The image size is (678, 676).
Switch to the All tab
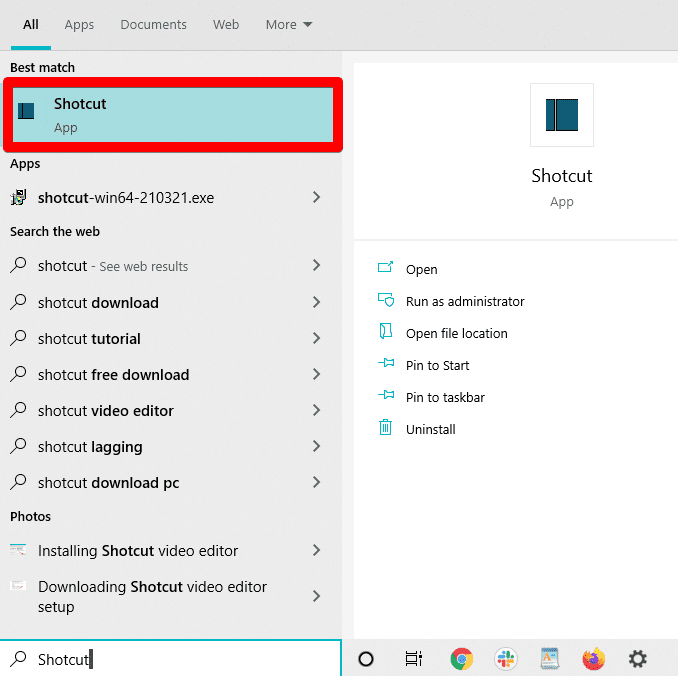tap(31, 25)
